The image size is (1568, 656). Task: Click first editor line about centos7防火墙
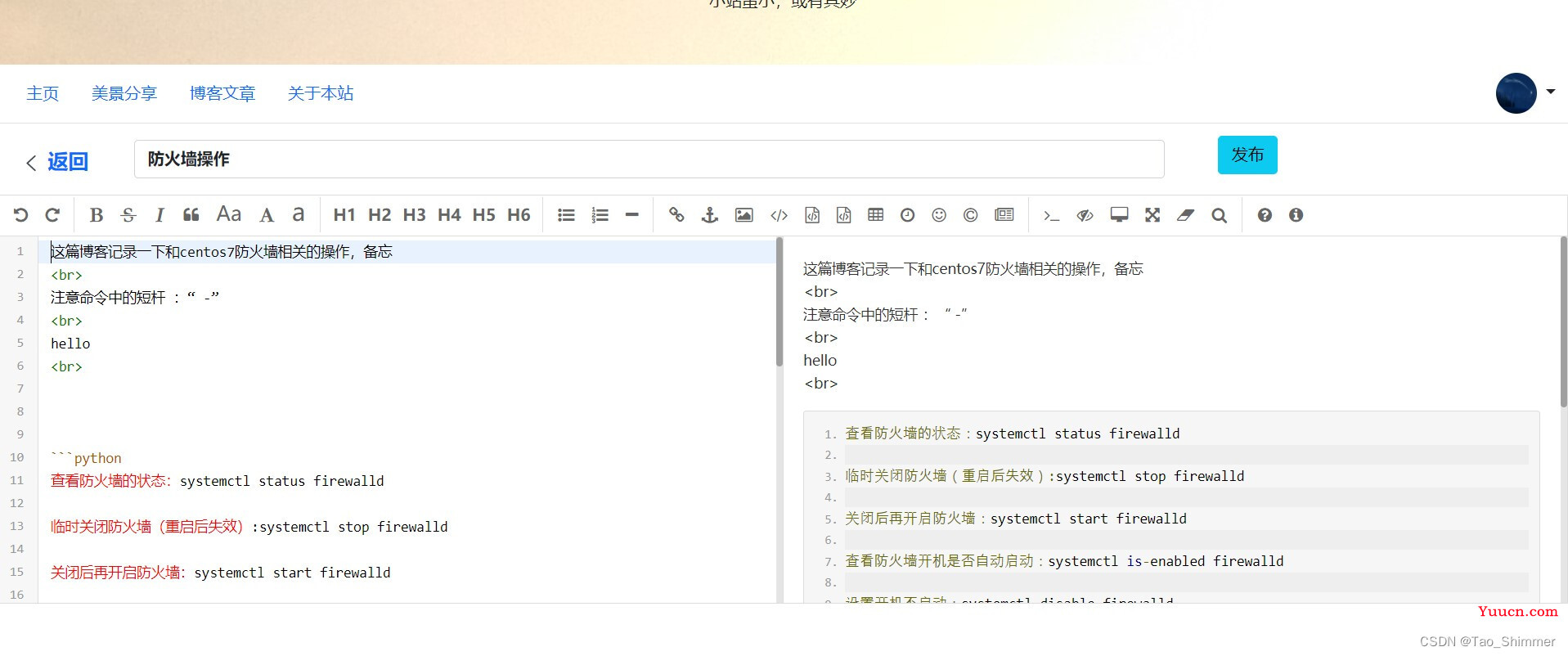pyautogui.click(x=222, y=252)
